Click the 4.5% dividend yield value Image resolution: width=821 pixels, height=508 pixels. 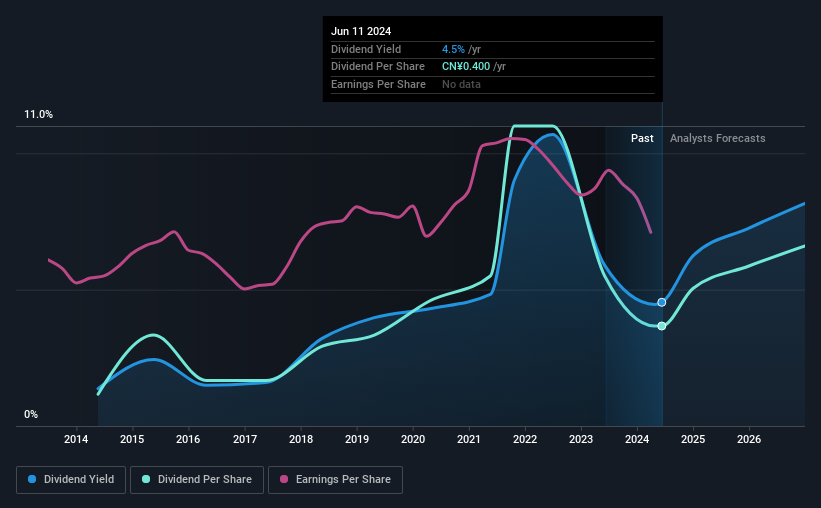coord(453,49)
